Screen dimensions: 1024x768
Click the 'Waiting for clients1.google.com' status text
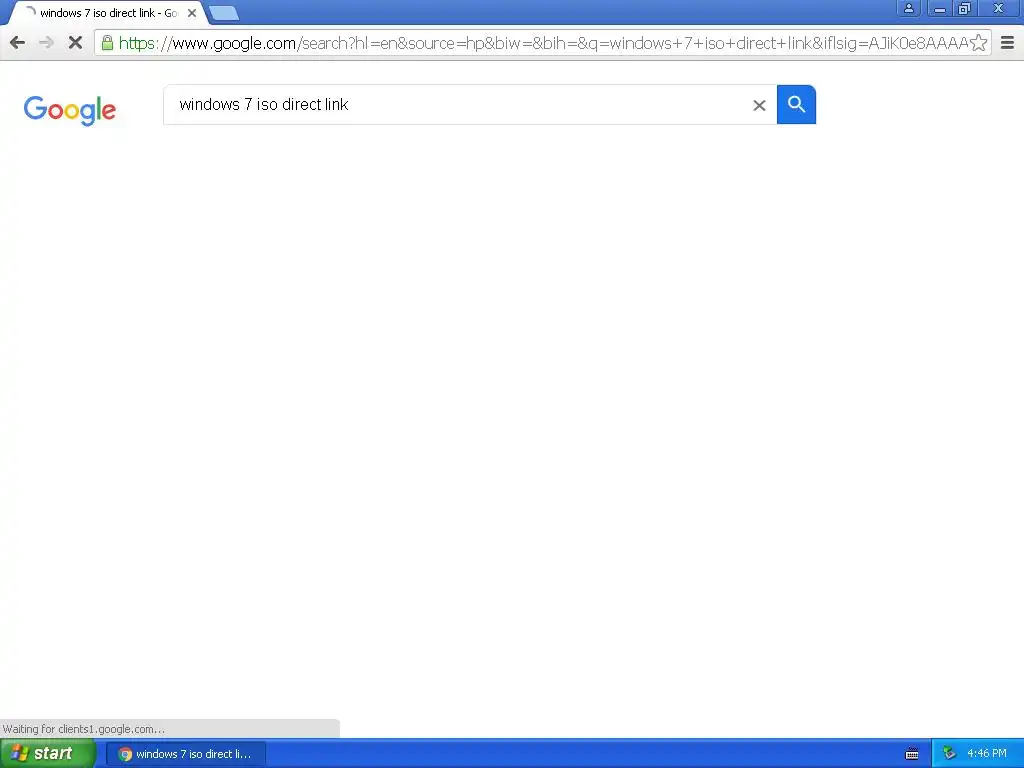84,729
